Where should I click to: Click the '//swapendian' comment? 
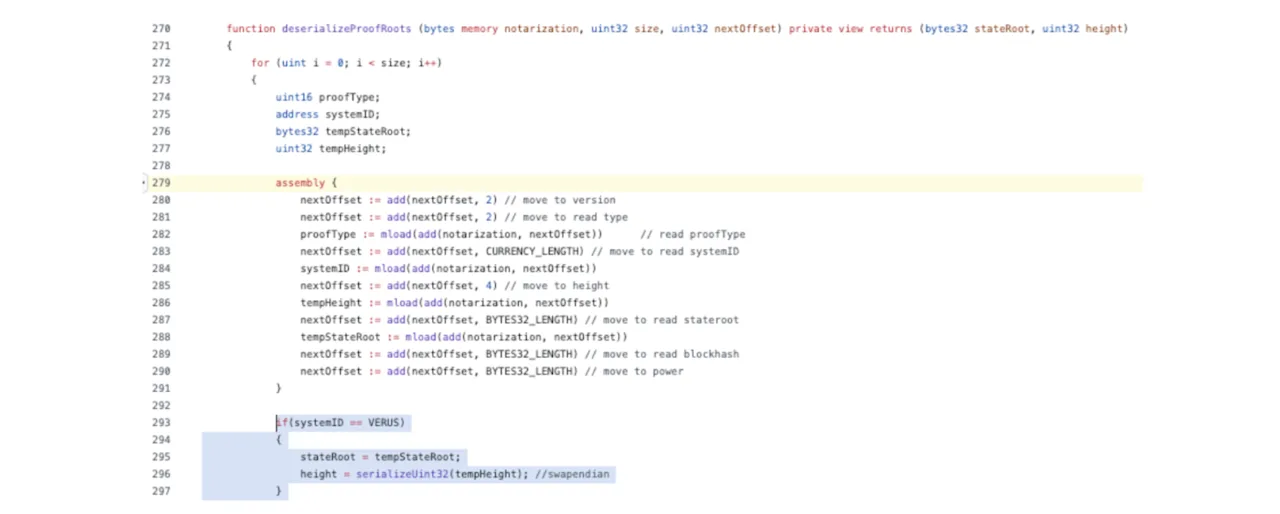tap(572, 474)
